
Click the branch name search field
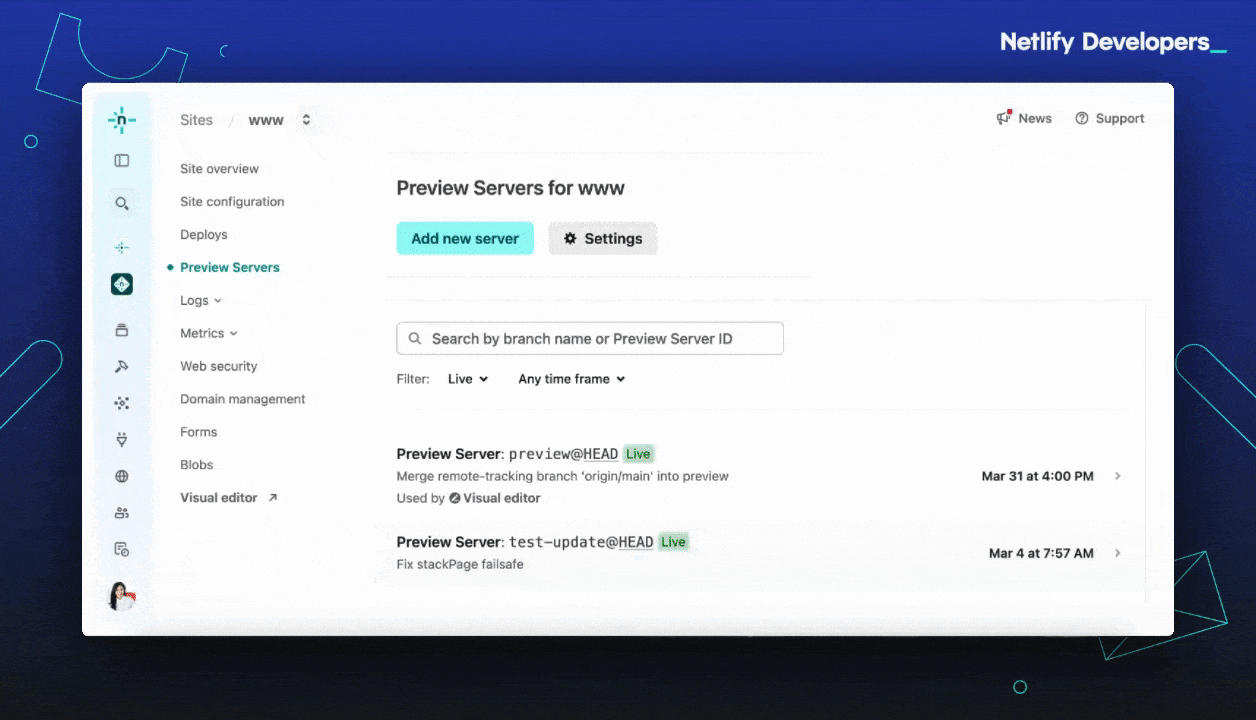[590, 339]
